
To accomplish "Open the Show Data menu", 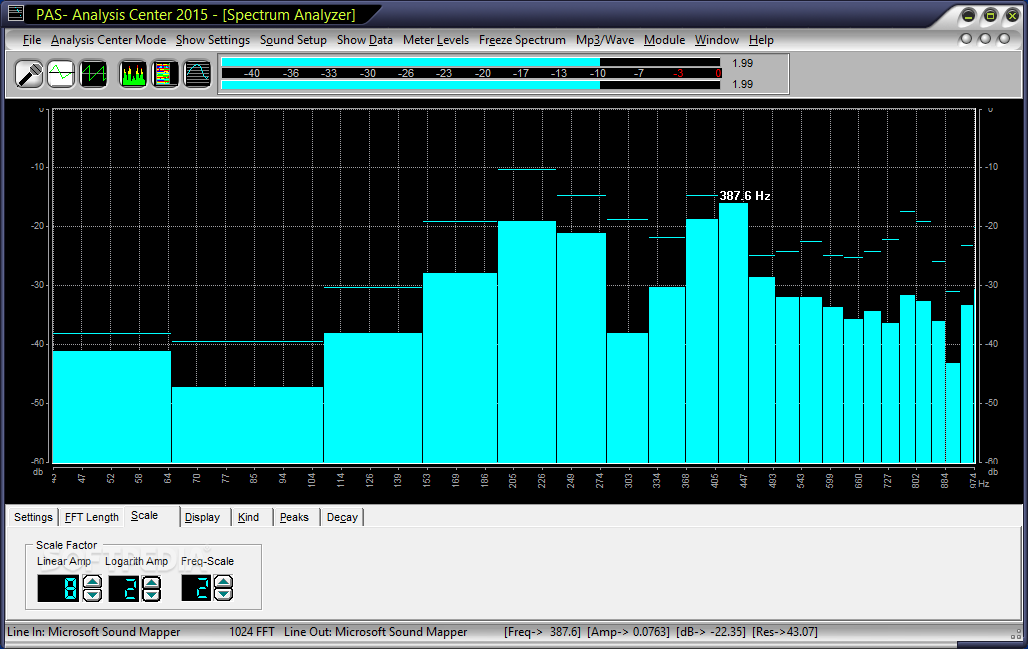I will (x=365, y=40).
